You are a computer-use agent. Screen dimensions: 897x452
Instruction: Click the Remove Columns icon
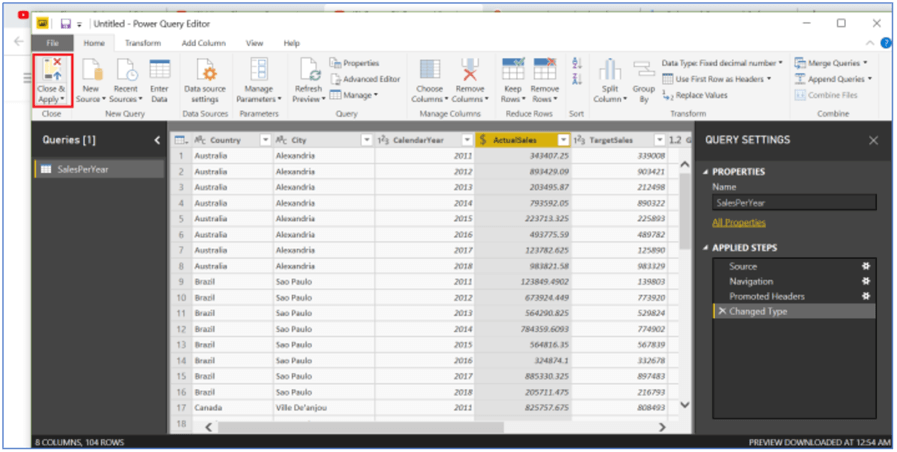[x=470, y=72]
